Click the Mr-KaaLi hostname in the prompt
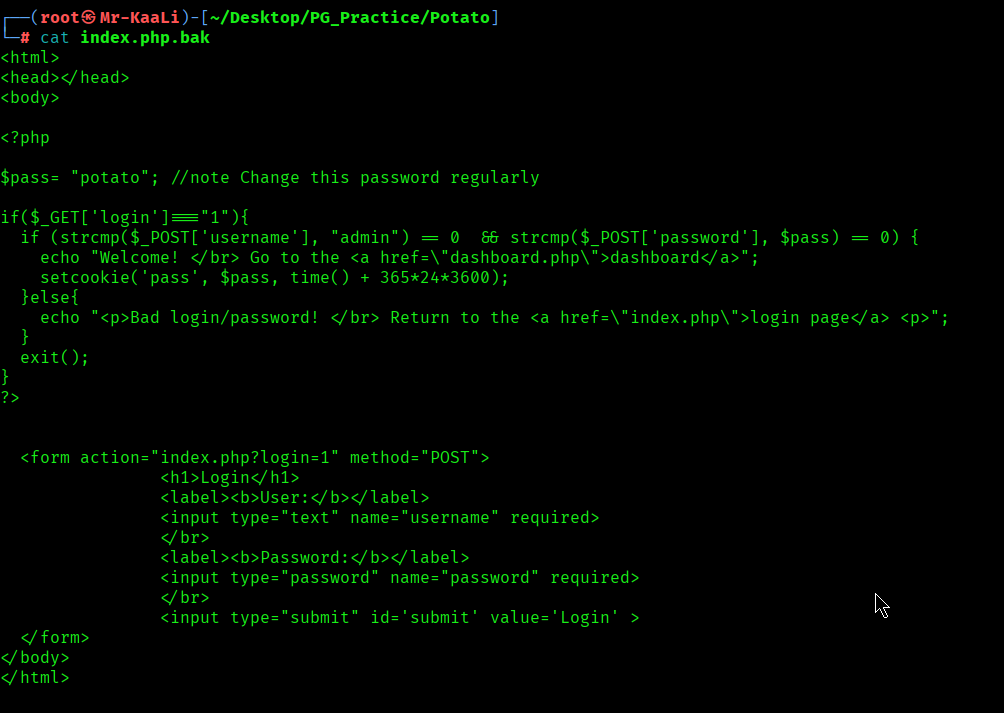Image resolution: width=1004 pixels, height=713 pixels. (x=139, y=17)
